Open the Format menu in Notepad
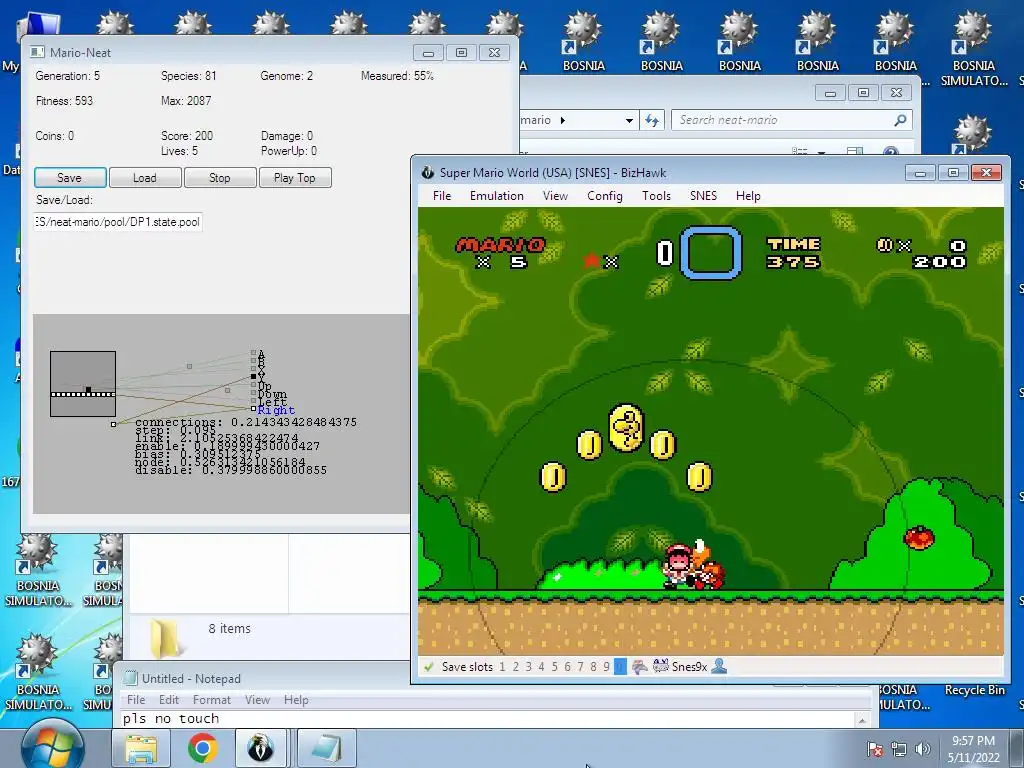The height and width of the screenshot is (768, 1024). (x=212, y=699)
